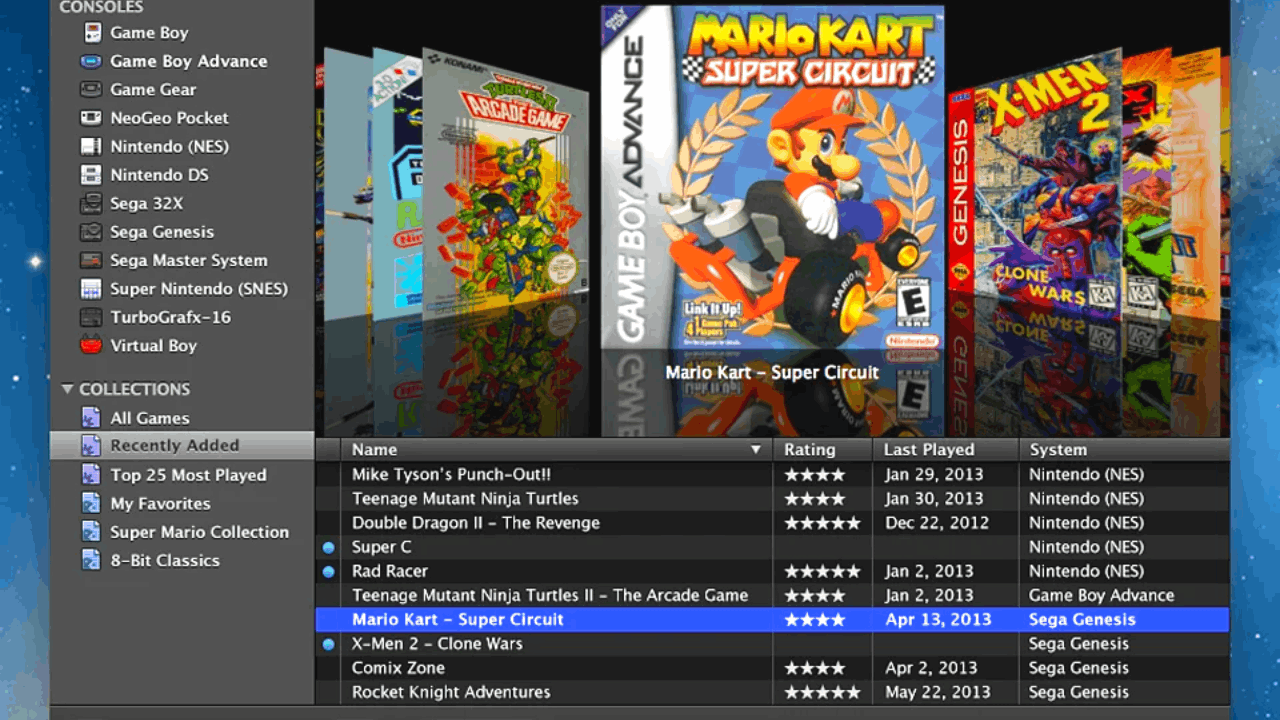Set Mario Kart Super Circuit star rating

(x=815, y=620)
